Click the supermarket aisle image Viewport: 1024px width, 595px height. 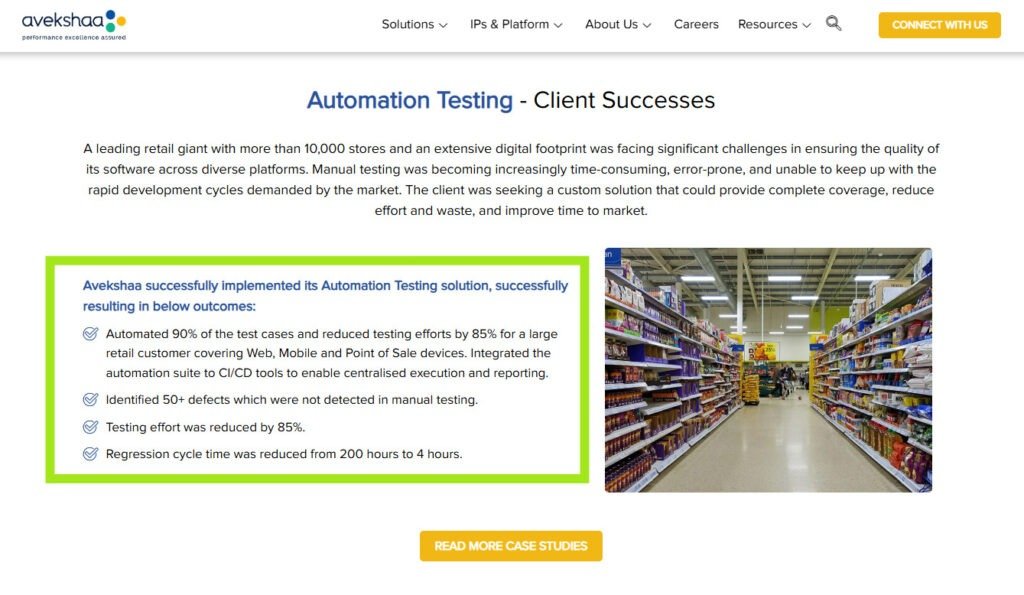coord(768,370)
